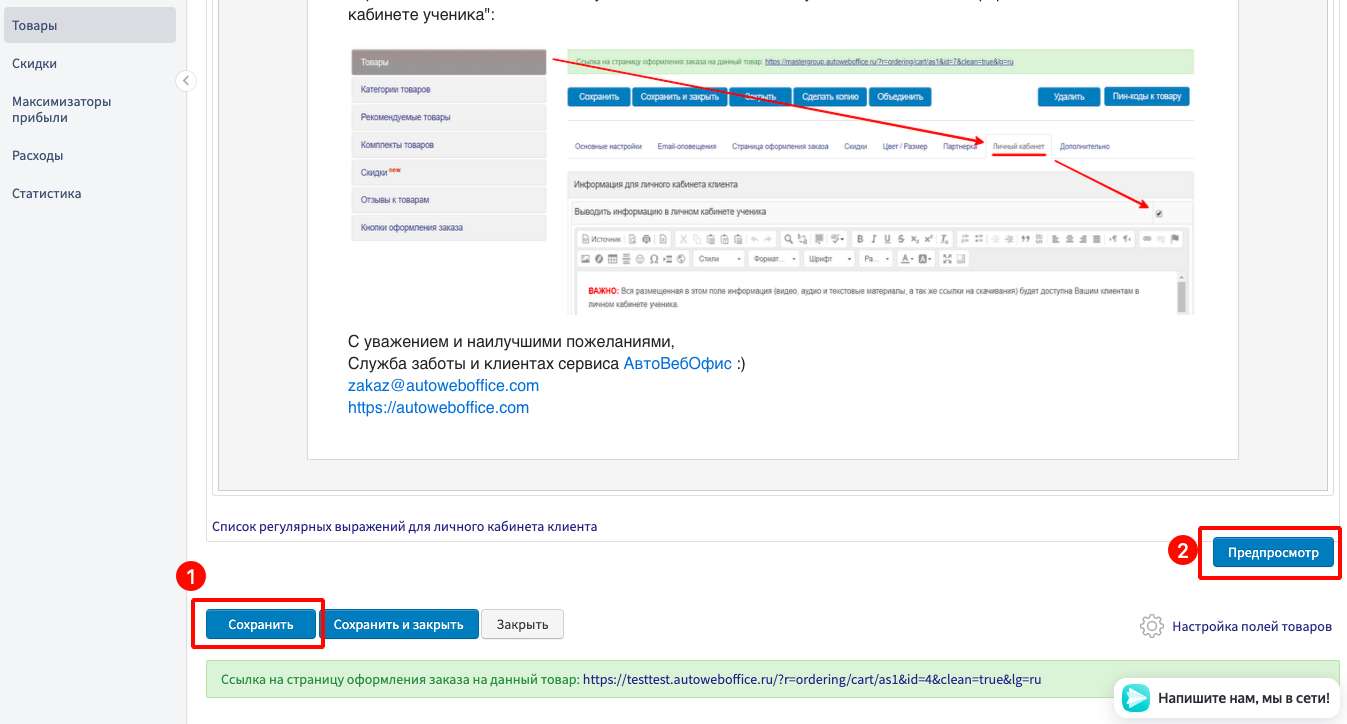Viewport: 1347px width, 724px height.
Task: Click the Напишите нам, мы в сети chat text
Action: tap(1243, 698)
